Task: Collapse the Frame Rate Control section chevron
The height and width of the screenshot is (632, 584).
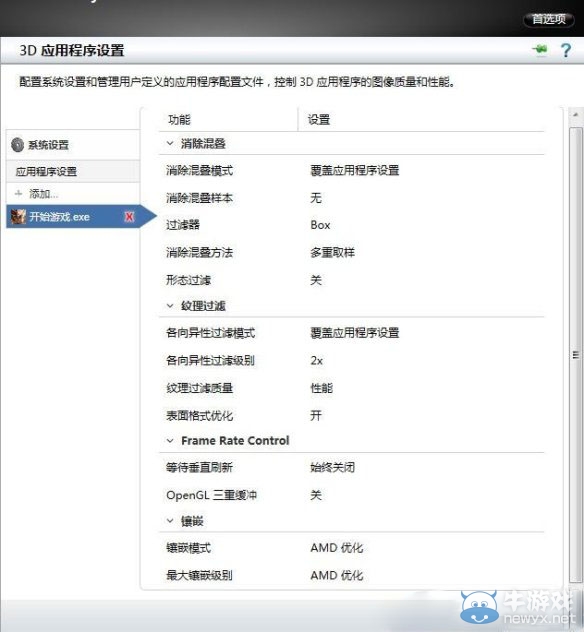Action: [x=170, y=441]
